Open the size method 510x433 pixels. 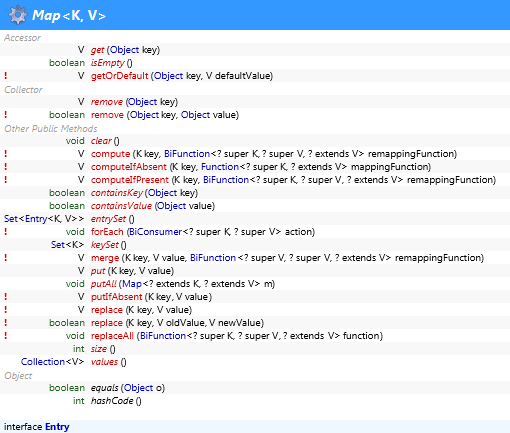[99, 349]
